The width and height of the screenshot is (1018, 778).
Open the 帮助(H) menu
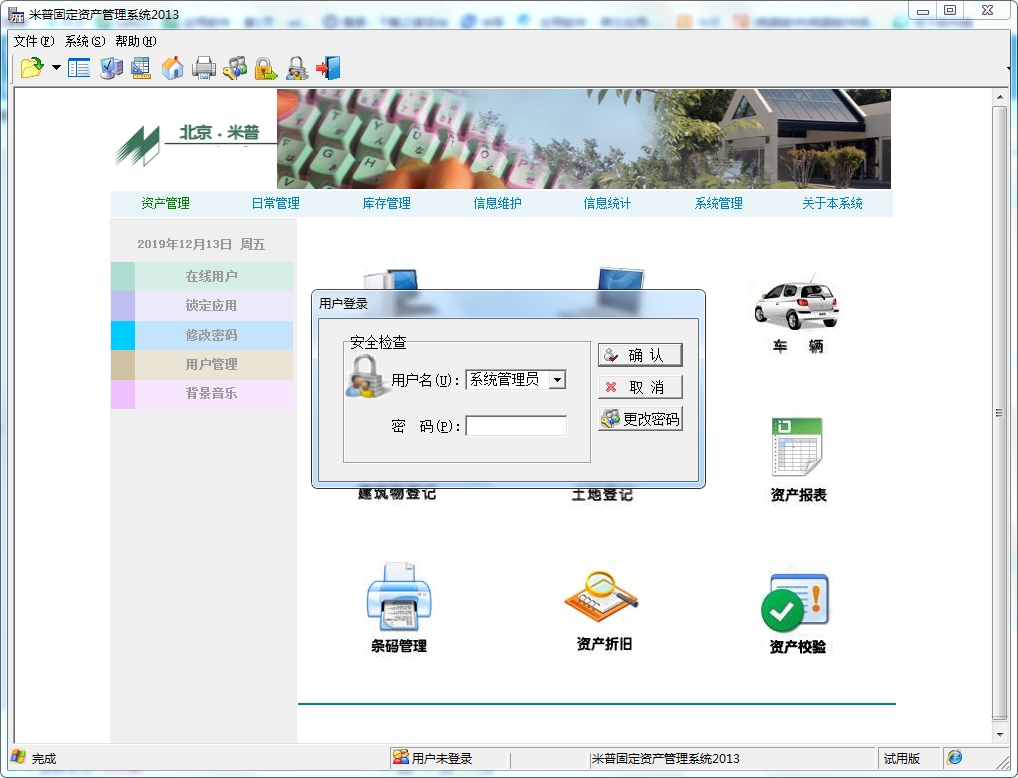[x=136, y=41]
